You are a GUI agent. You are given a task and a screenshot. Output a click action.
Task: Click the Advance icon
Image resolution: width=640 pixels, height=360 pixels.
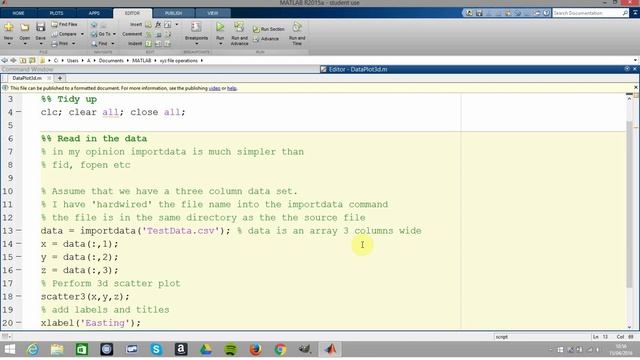coord(256,39)
